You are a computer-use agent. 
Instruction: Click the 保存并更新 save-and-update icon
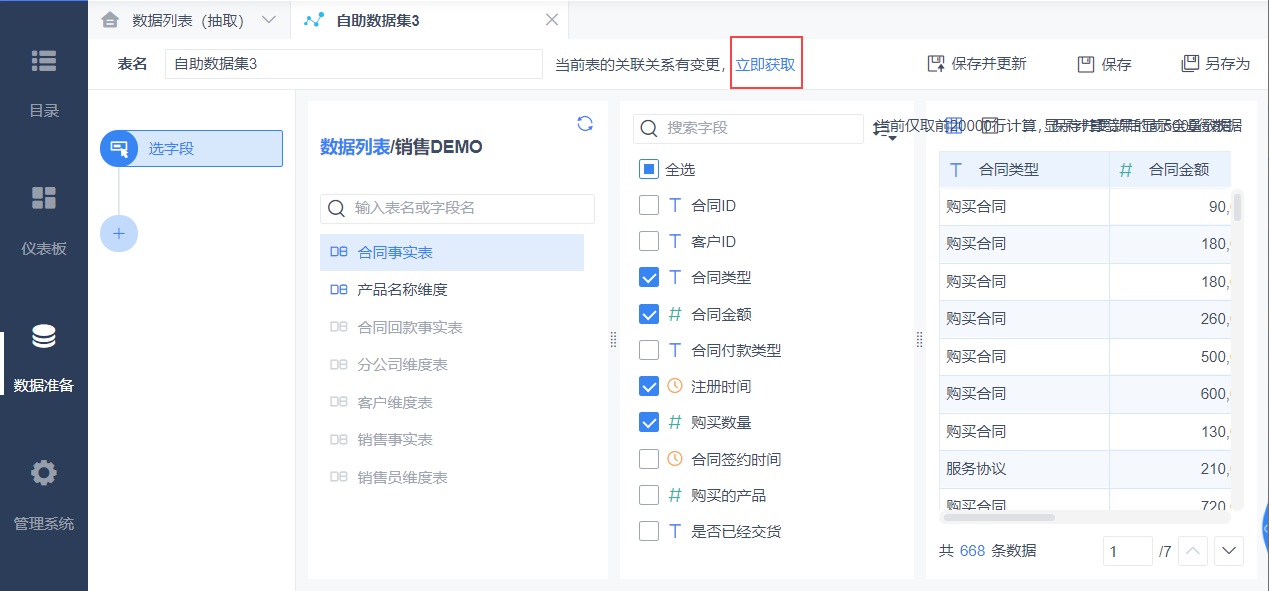tap(937, 64)
